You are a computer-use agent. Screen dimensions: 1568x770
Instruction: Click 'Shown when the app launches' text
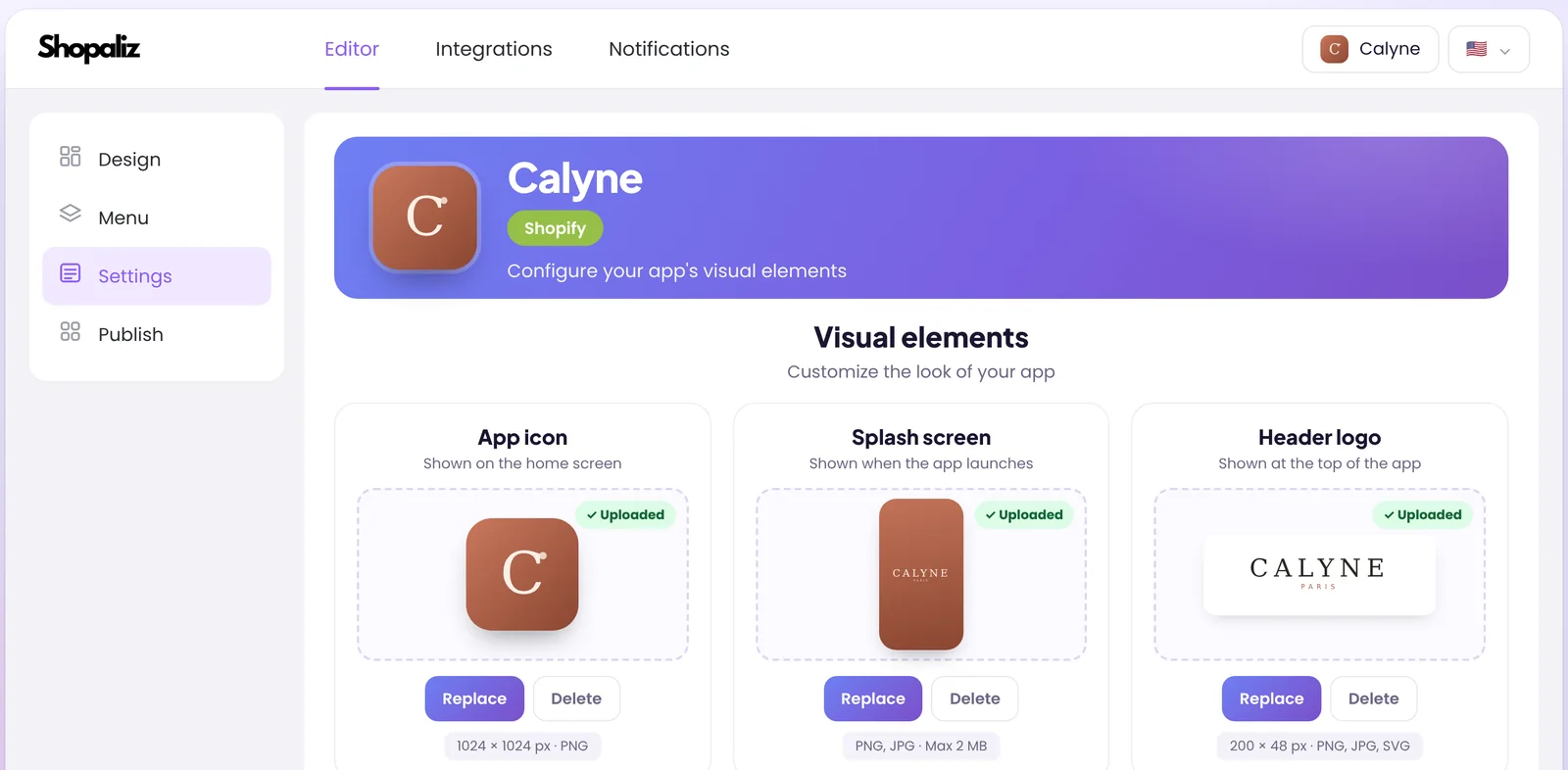[921, 463]
